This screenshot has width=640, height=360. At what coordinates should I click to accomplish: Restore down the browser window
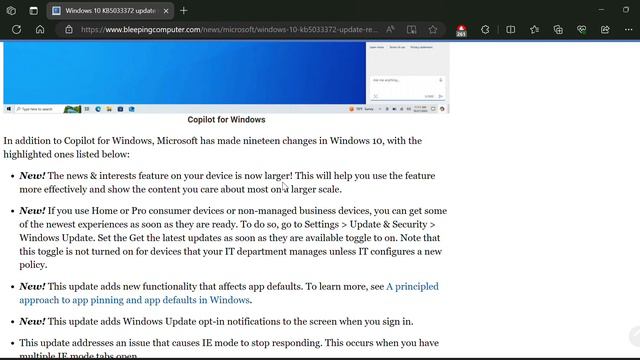coord(626,10)
